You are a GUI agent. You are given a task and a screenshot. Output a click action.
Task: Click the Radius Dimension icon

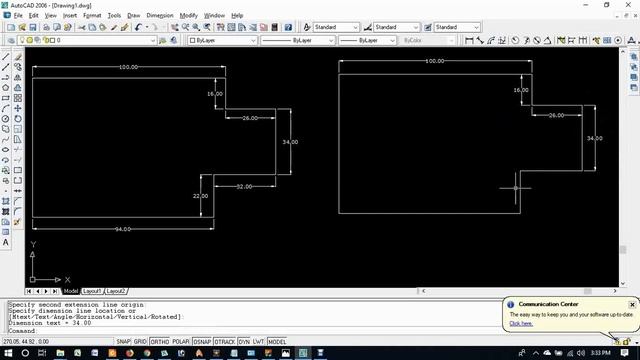point(516,40)
